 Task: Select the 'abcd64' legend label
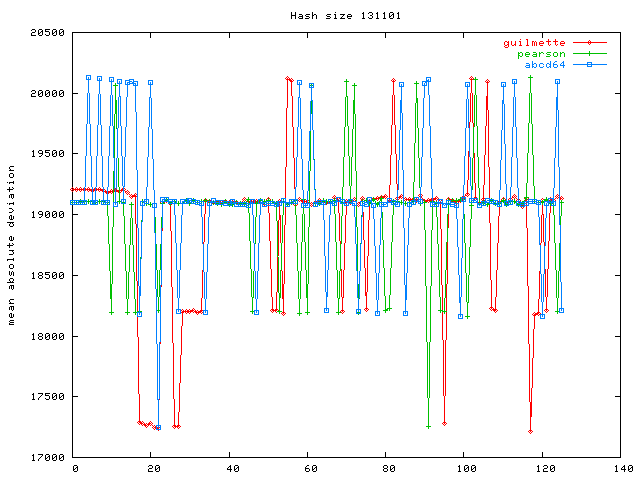pos(545,65)
